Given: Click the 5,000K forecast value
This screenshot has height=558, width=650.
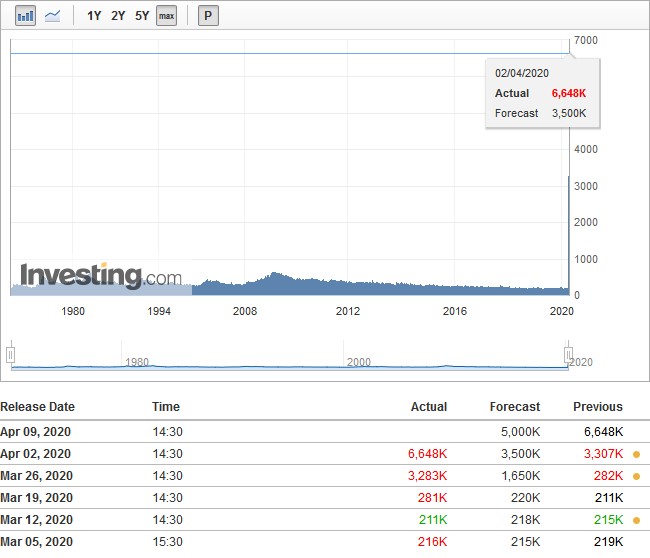Looking at the screenshot, I should (x=521, y=432).
